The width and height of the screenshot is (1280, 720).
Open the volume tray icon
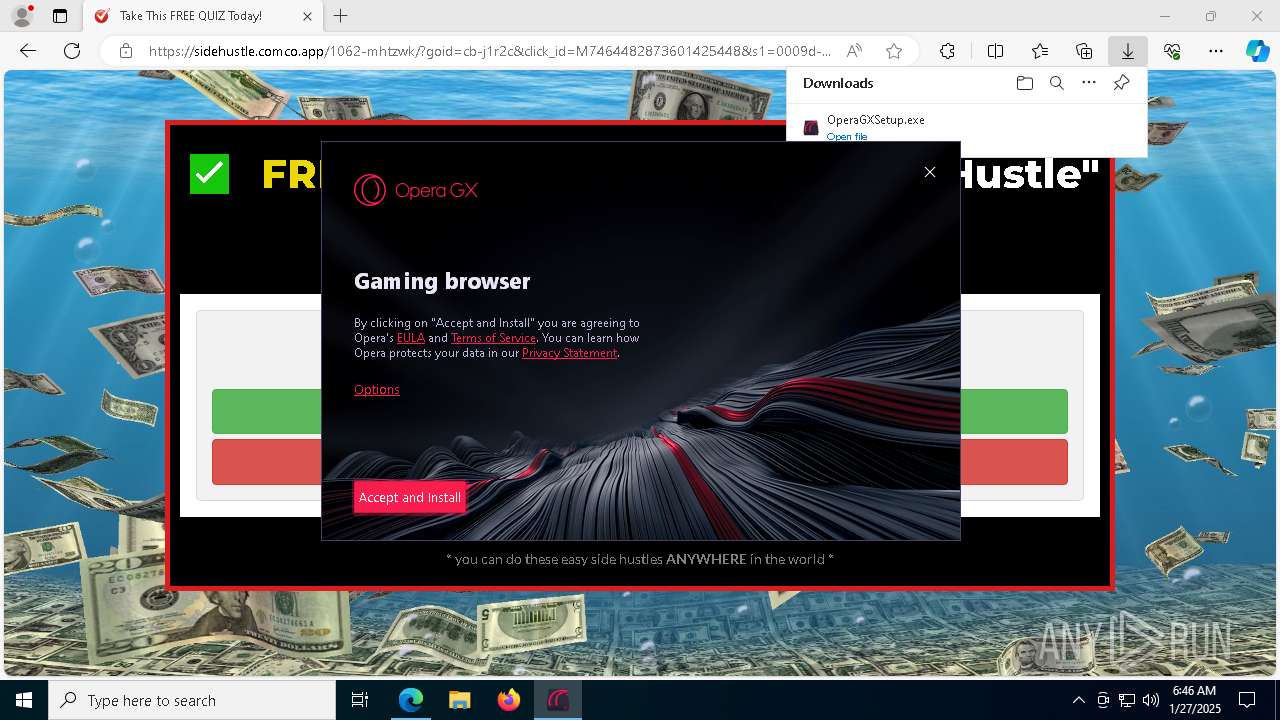coord(1151,700)
